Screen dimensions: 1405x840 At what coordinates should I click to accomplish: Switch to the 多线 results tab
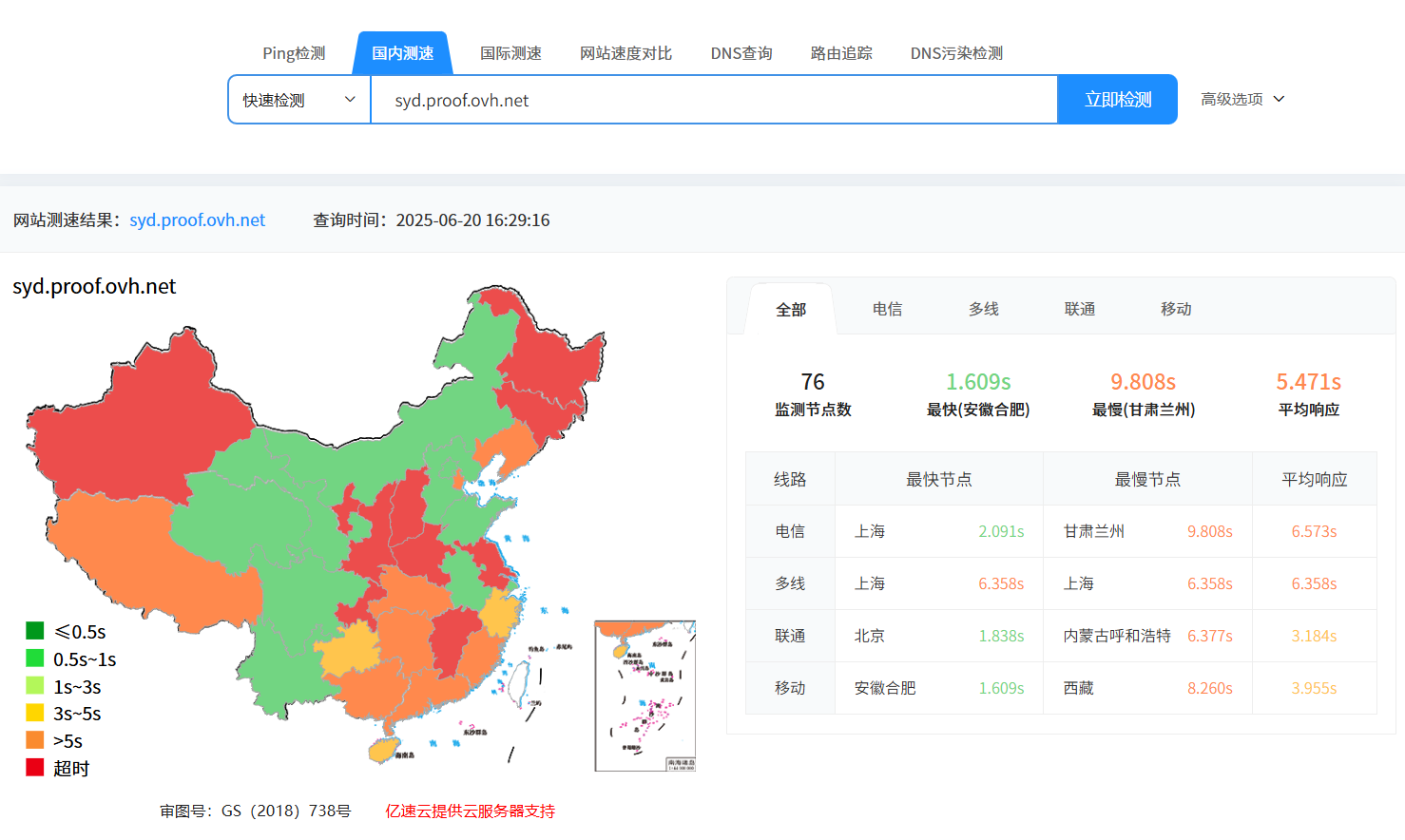pyautogui.click(x=984, y=309)
